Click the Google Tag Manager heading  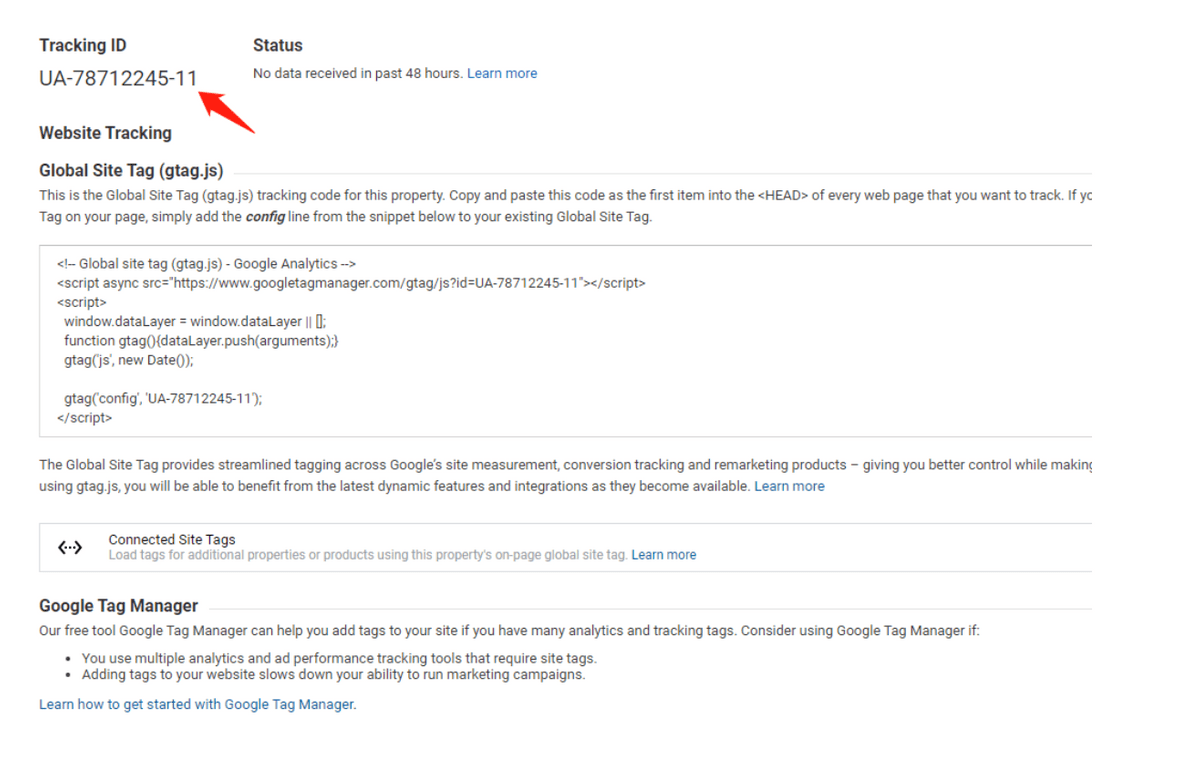pyautogui.click(x=119, y=605)
